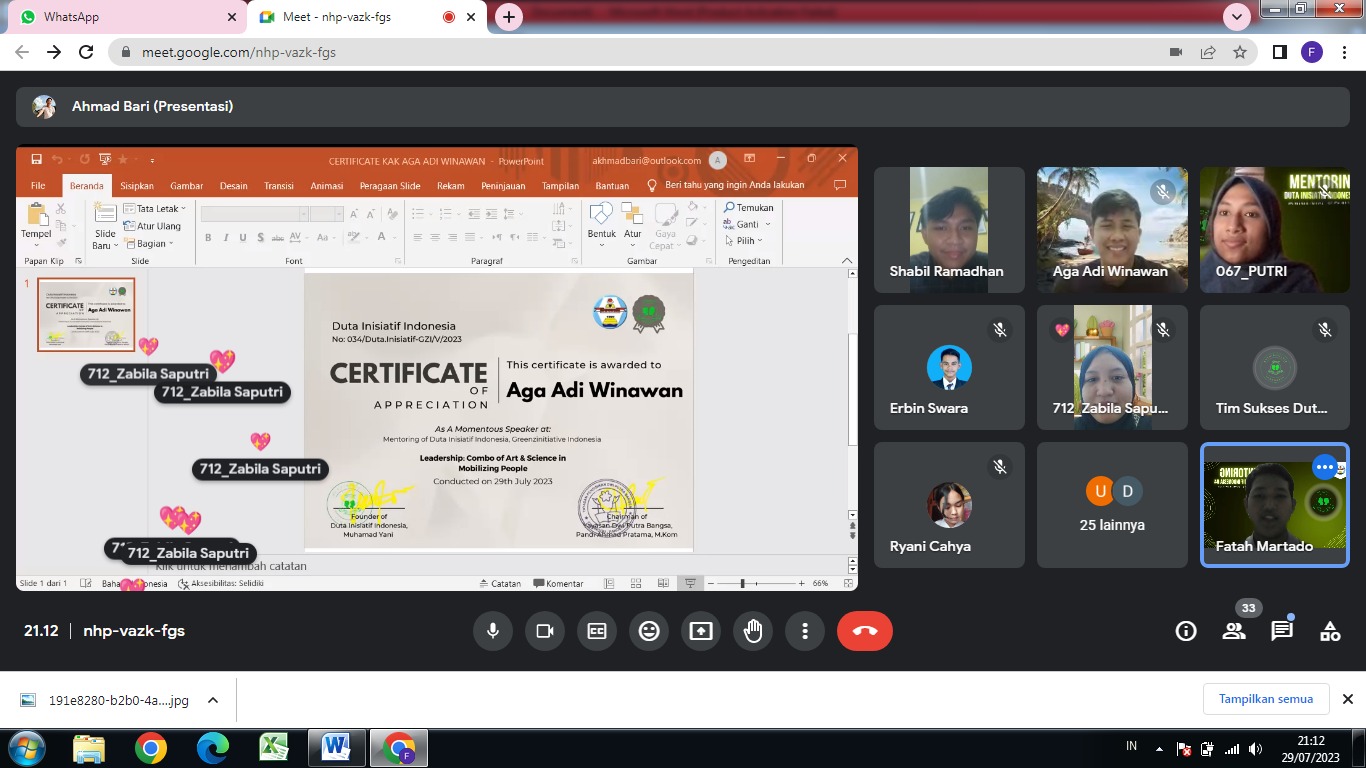Screen dimensions: 1366x768
Task: Open the activities icon
Action: 1330,631
